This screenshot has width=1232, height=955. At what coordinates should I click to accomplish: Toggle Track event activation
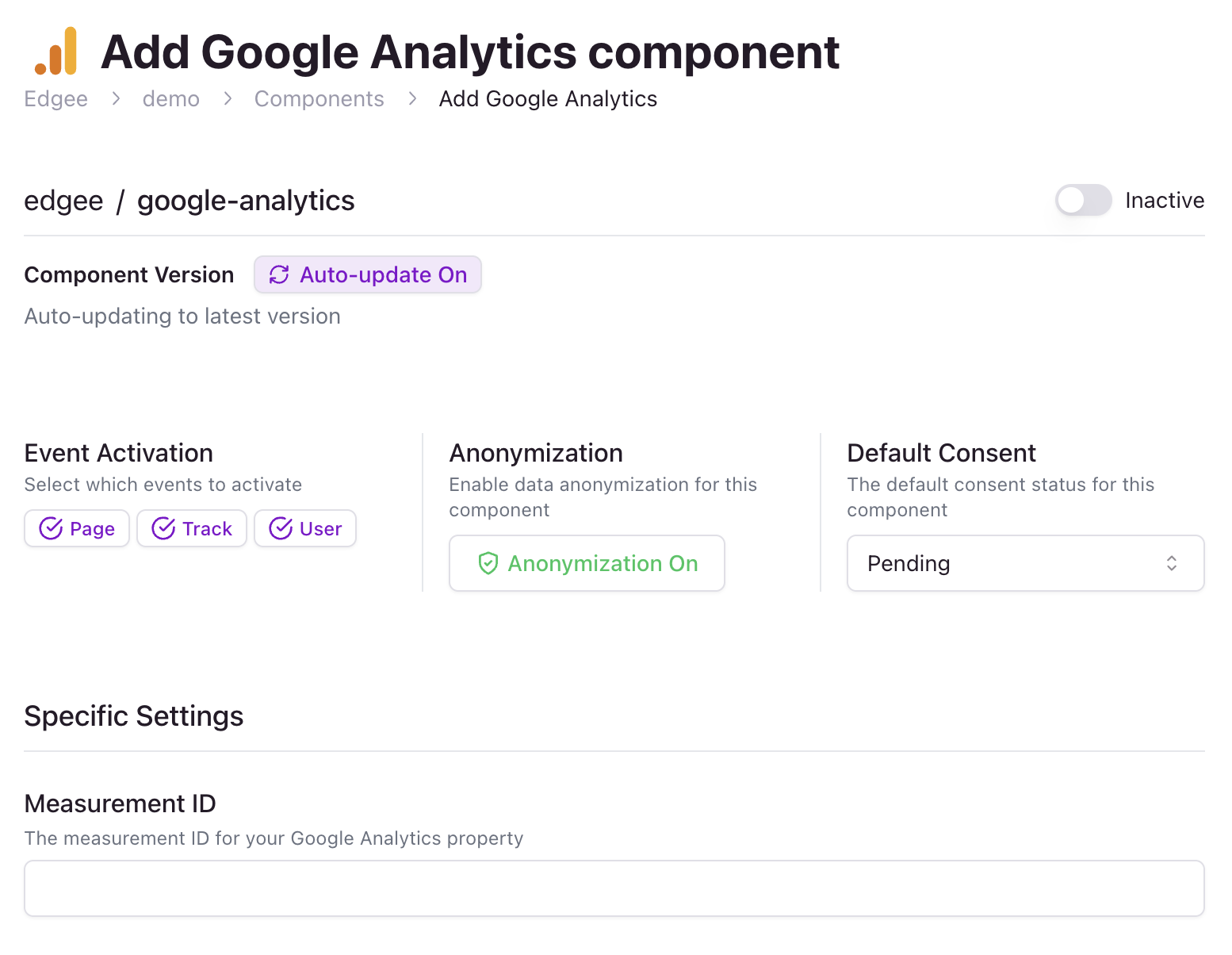(x=191, y=528)
